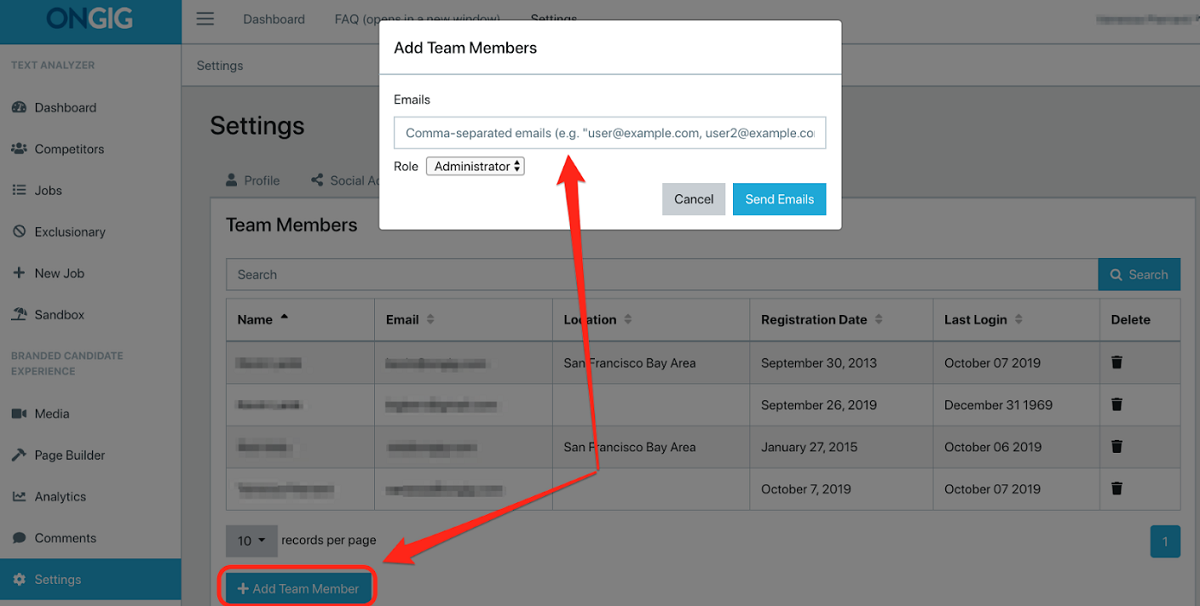Sort table by Registration Date column

(x=822, y=320)
